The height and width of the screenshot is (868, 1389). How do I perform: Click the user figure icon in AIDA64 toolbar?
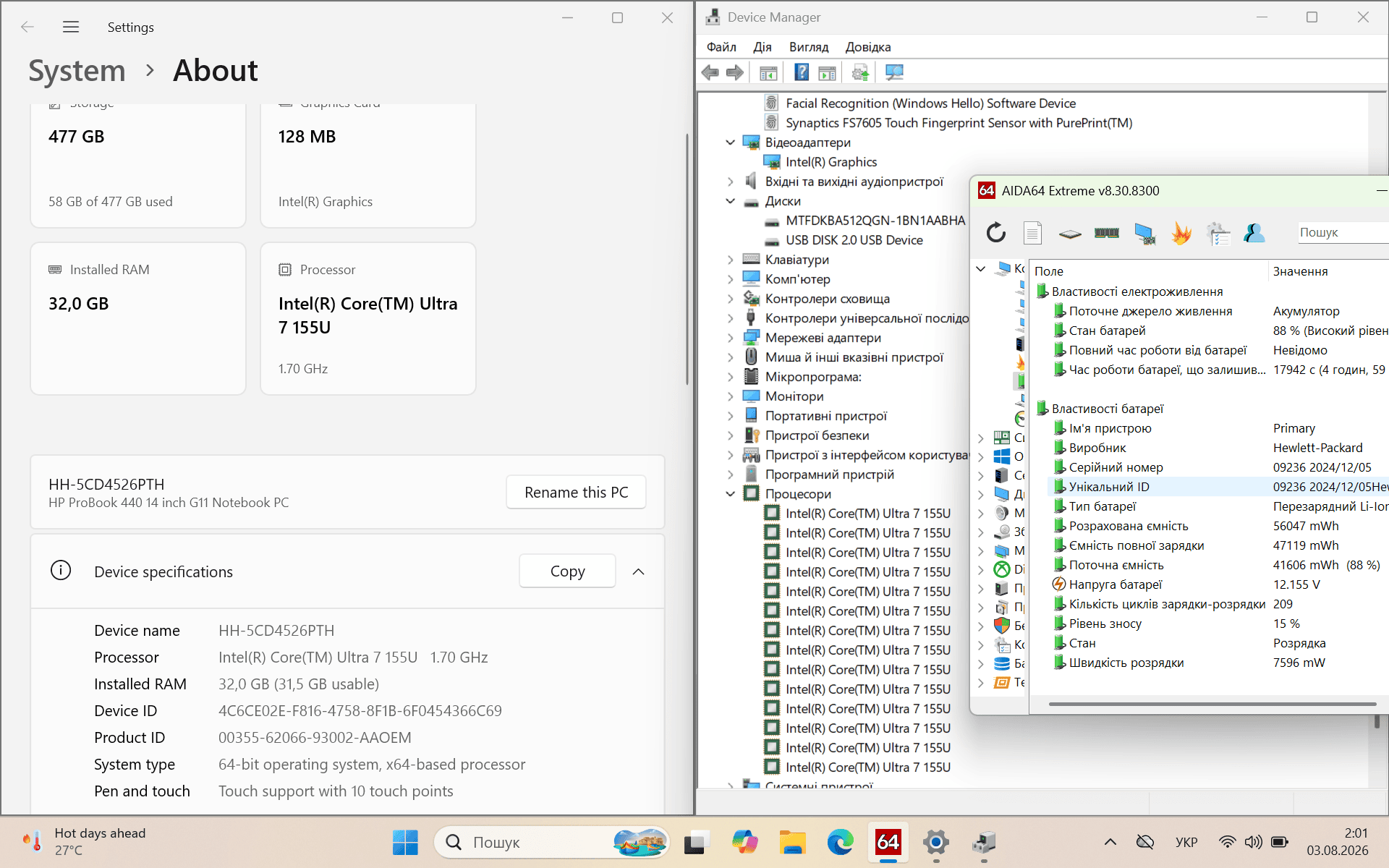(1254, 232)
